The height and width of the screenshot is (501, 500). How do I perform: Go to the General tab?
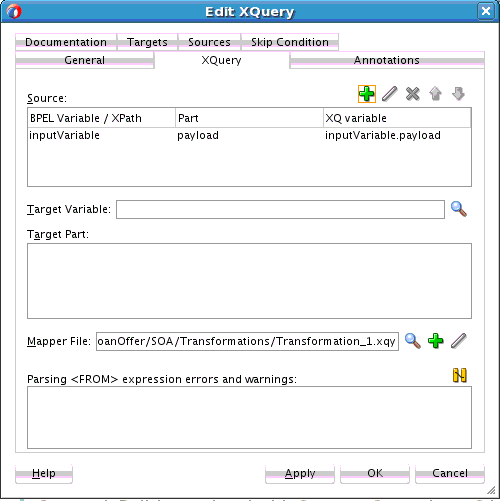pos(85,60)
